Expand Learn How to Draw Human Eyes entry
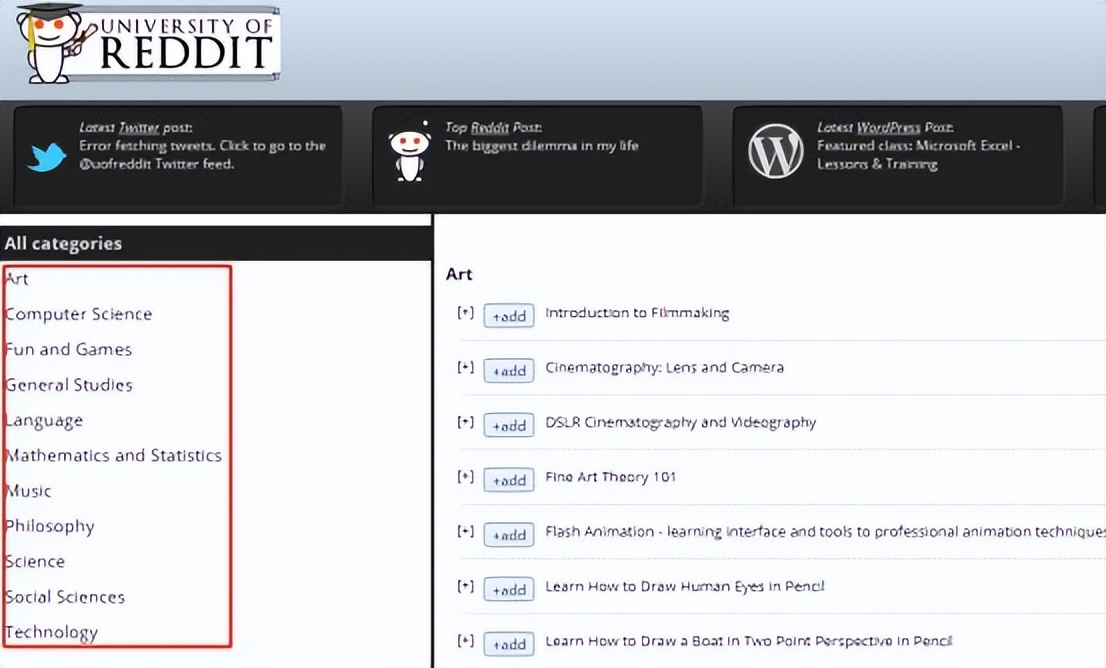This screenshot has width=1106, height=668. pos(464,586)
